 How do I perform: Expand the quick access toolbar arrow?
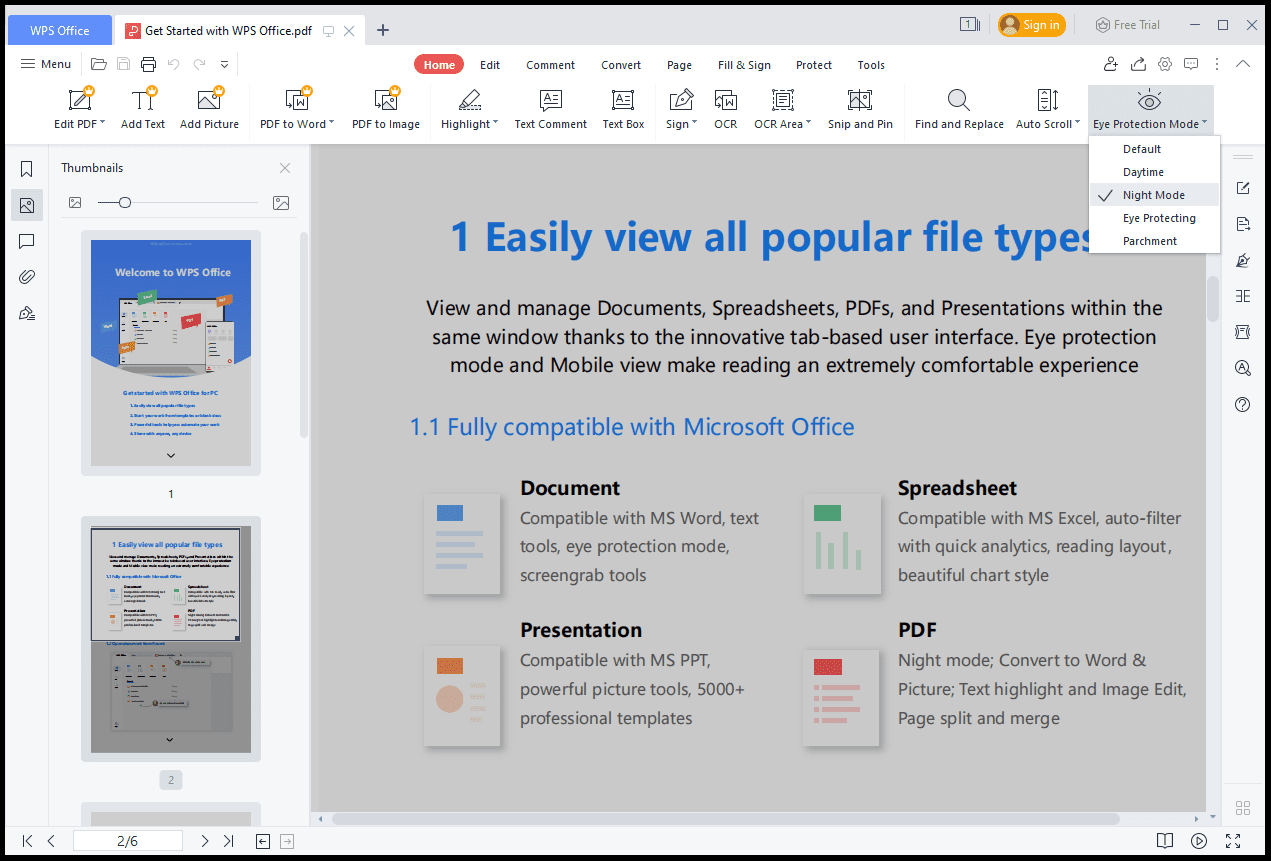click(225, 64)
